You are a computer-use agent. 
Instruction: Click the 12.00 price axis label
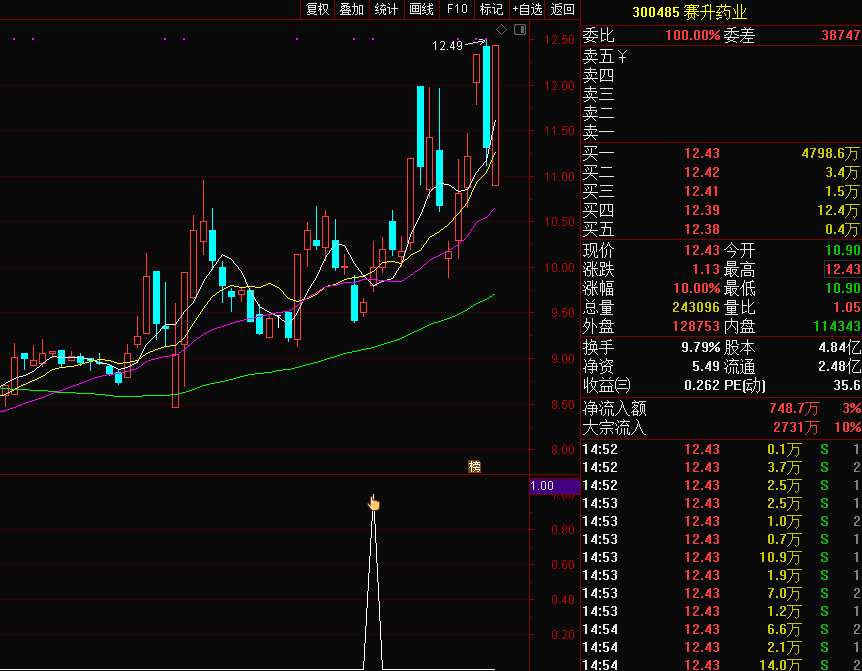(559, 86)
